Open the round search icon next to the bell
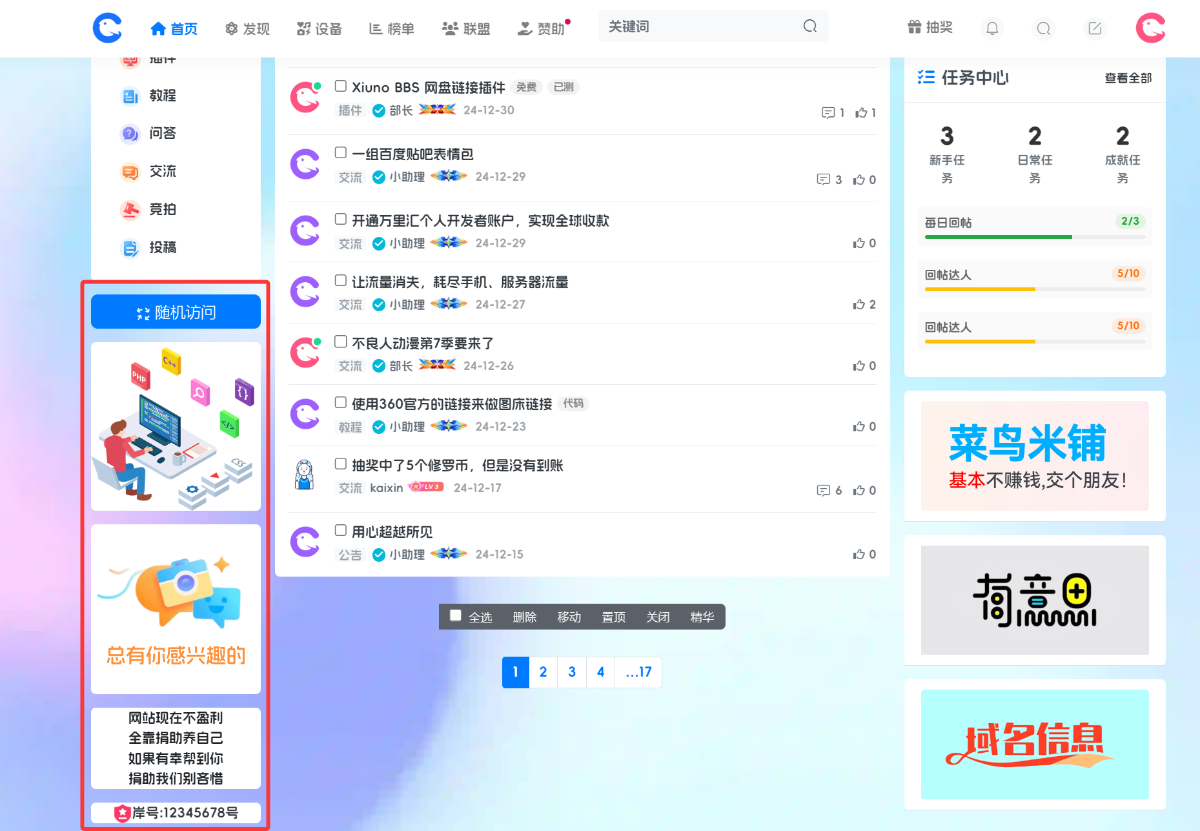This screenshot has width=1200, height=831. click(x=1044, y=29)
